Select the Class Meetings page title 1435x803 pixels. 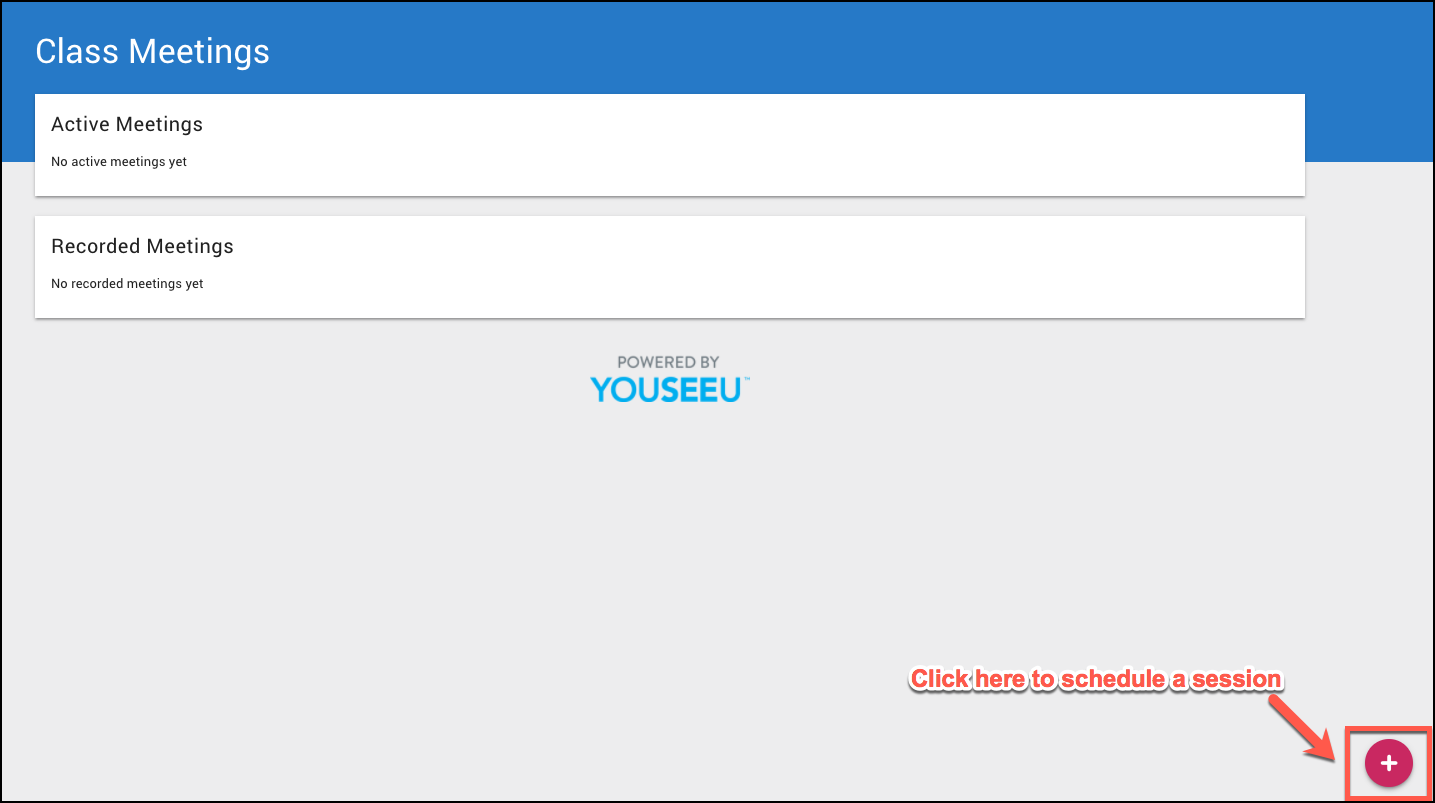click(152, 51)
